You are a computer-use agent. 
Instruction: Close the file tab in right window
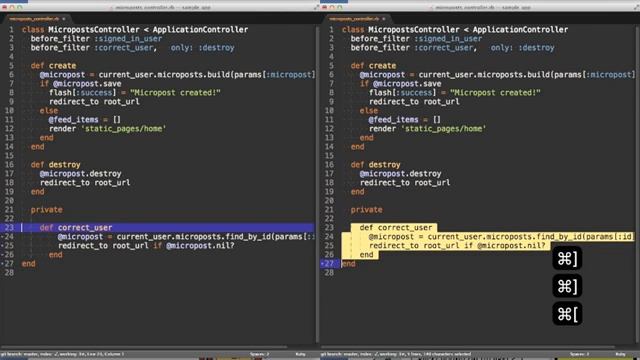[x=384, y=19]
